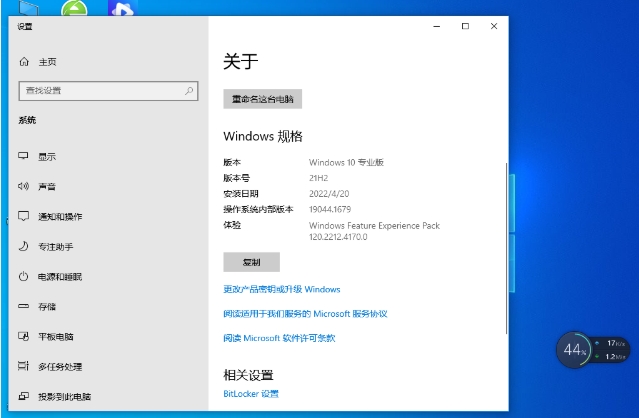Click the 44% floating monitor widget

tap(574, 350)
